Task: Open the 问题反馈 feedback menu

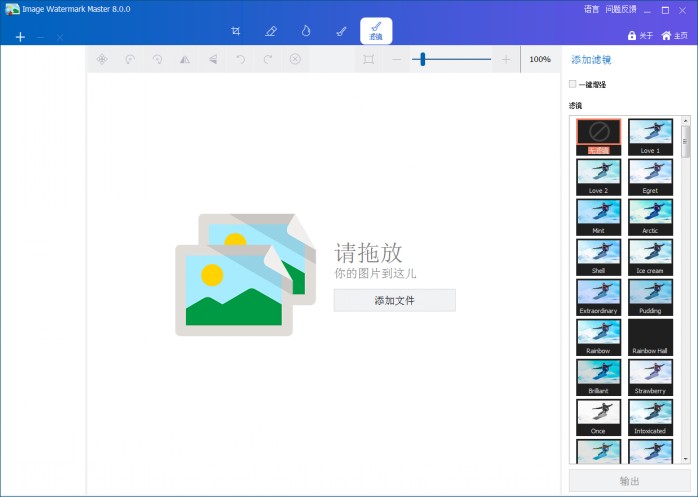Action: click(621, 9)
